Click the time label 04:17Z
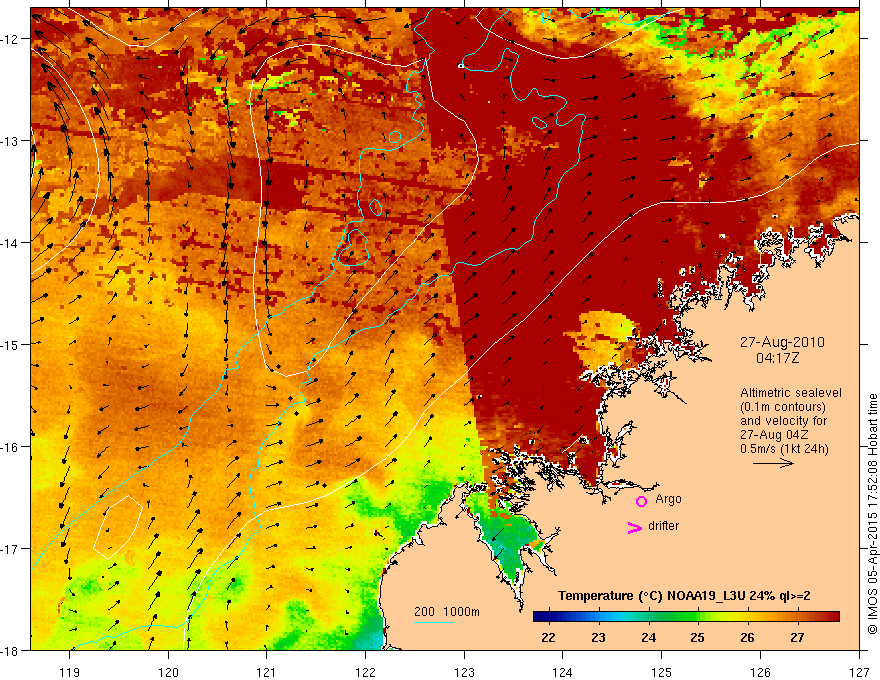The image size is (880, 680). pyautogui.click(x=777, y=357)
